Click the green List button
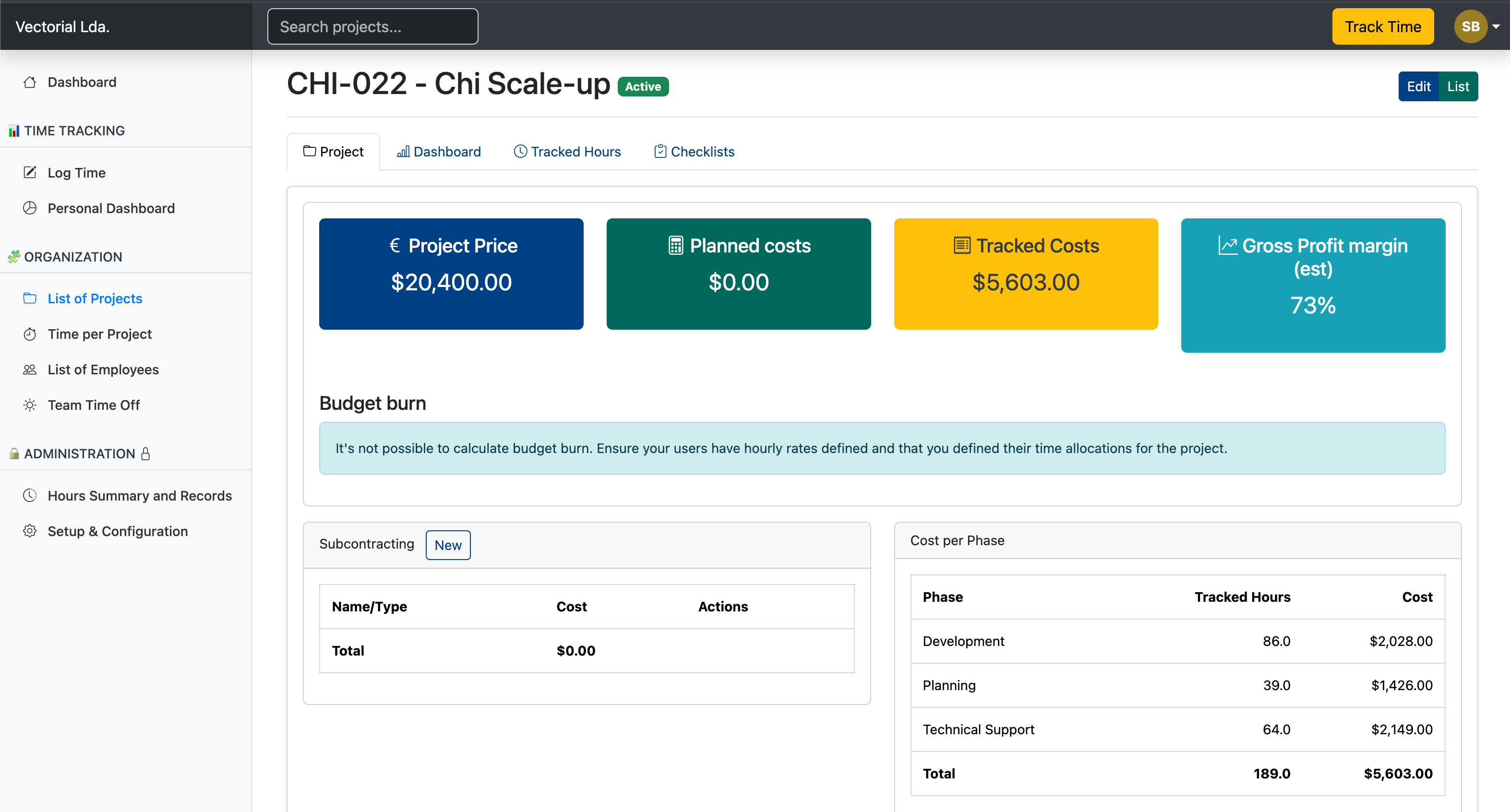This screenshot has height=812, width=1510. (1458, 87)
